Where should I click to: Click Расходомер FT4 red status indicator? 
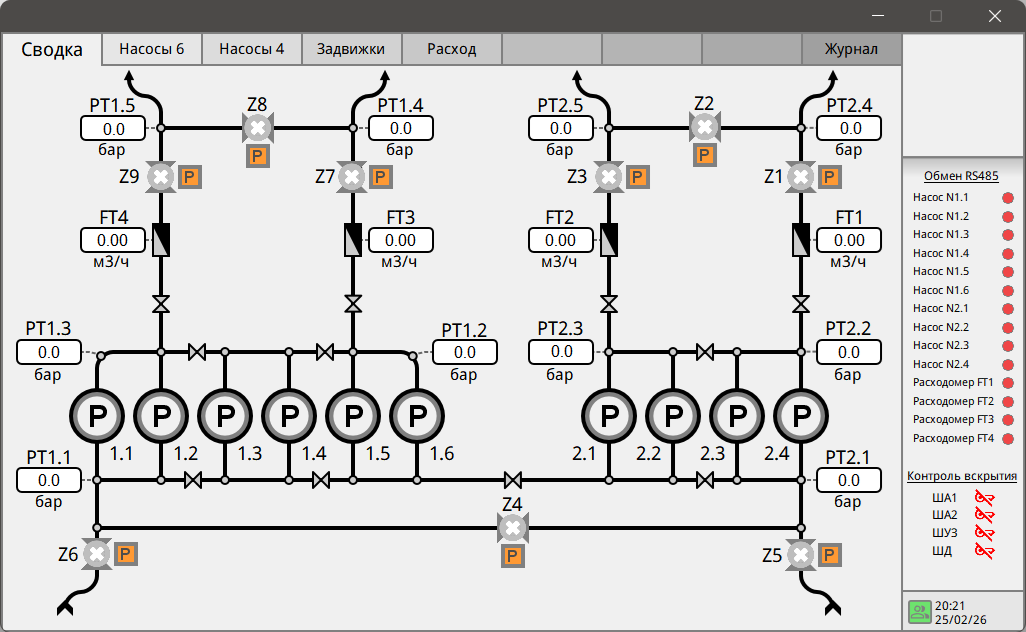point(1008,438)
